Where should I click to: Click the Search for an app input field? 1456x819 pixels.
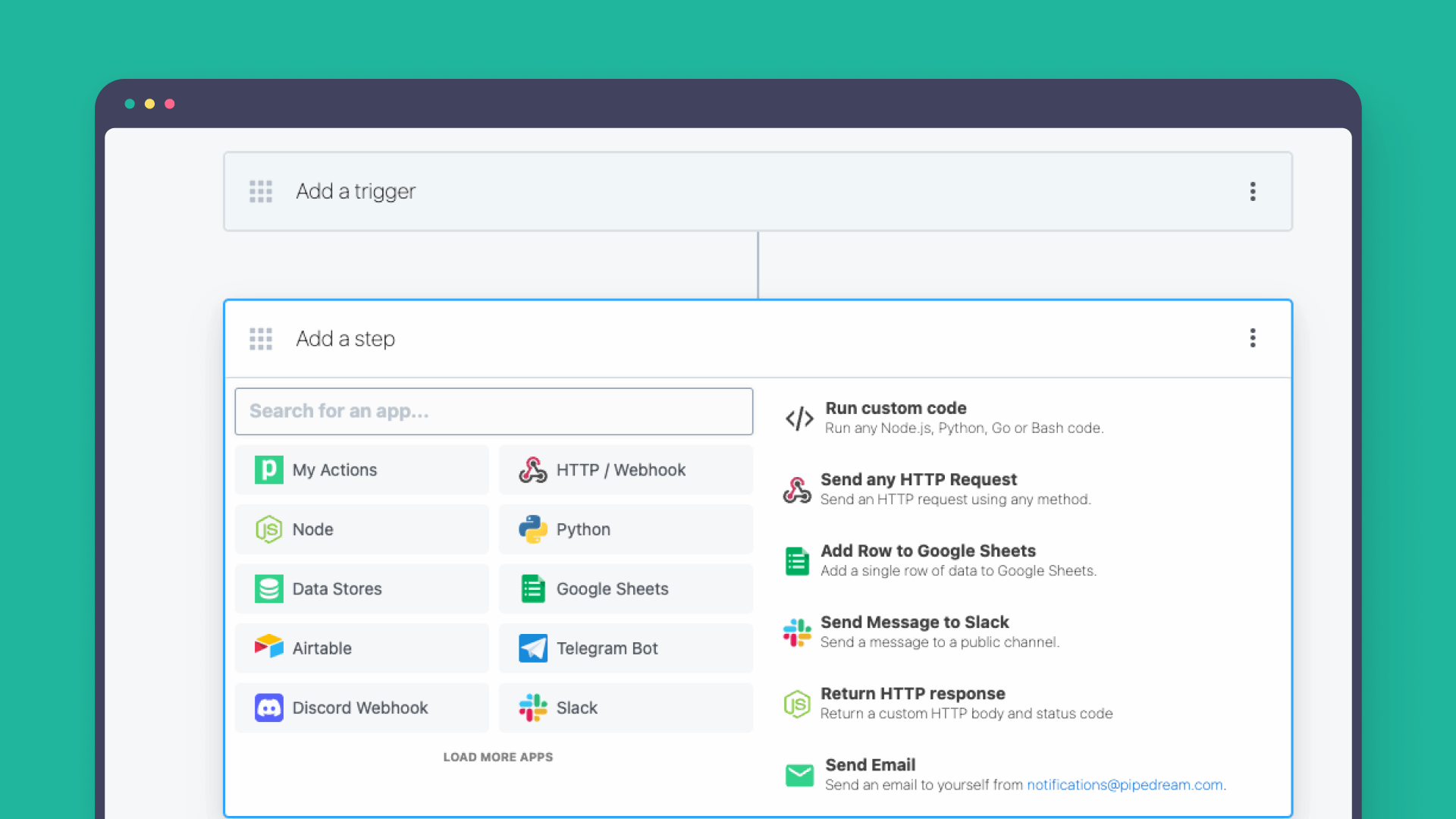(494, 411)
